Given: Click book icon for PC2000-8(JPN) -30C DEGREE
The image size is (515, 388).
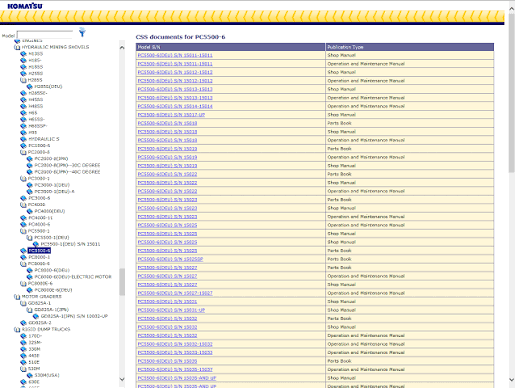Looking at the screenshot, I should pos(29,165).
